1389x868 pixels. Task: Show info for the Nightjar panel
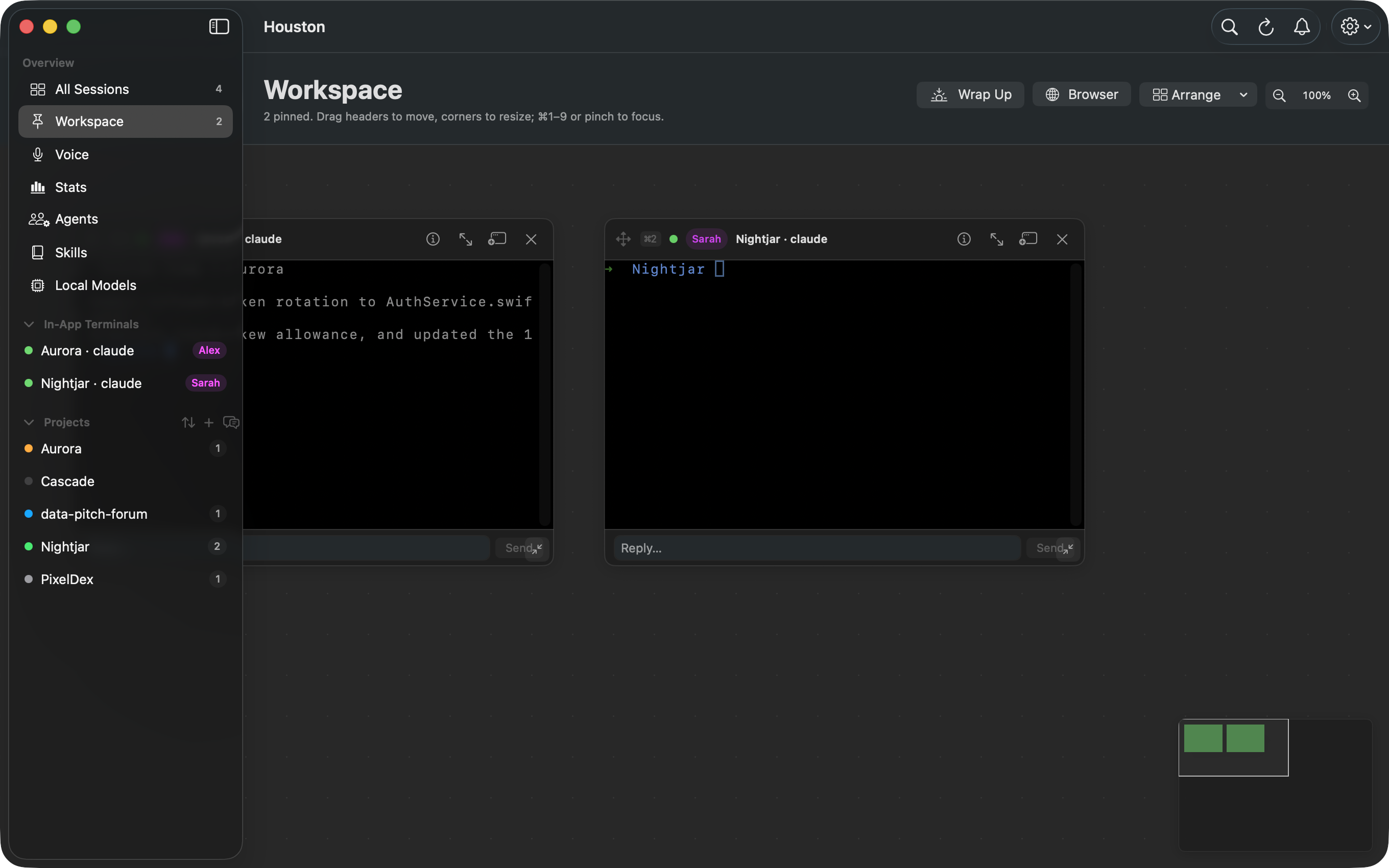tap(964, 239)
